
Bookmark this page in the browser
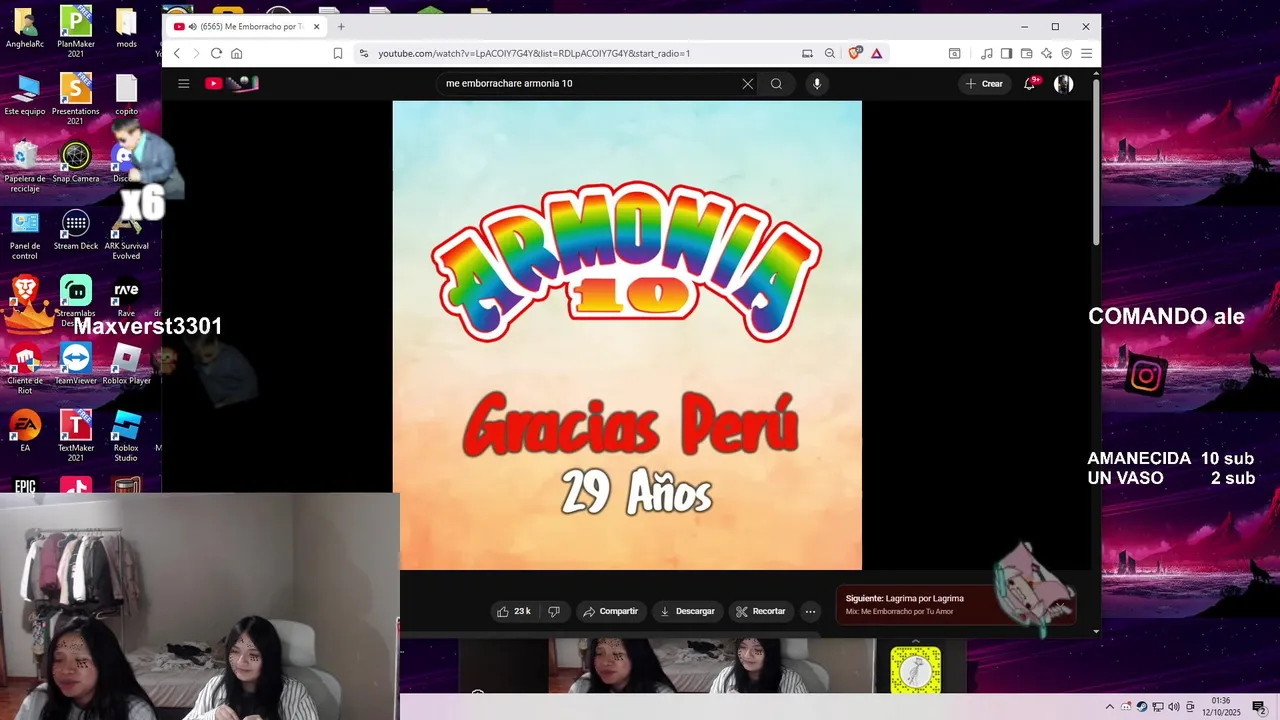[338, 53]
